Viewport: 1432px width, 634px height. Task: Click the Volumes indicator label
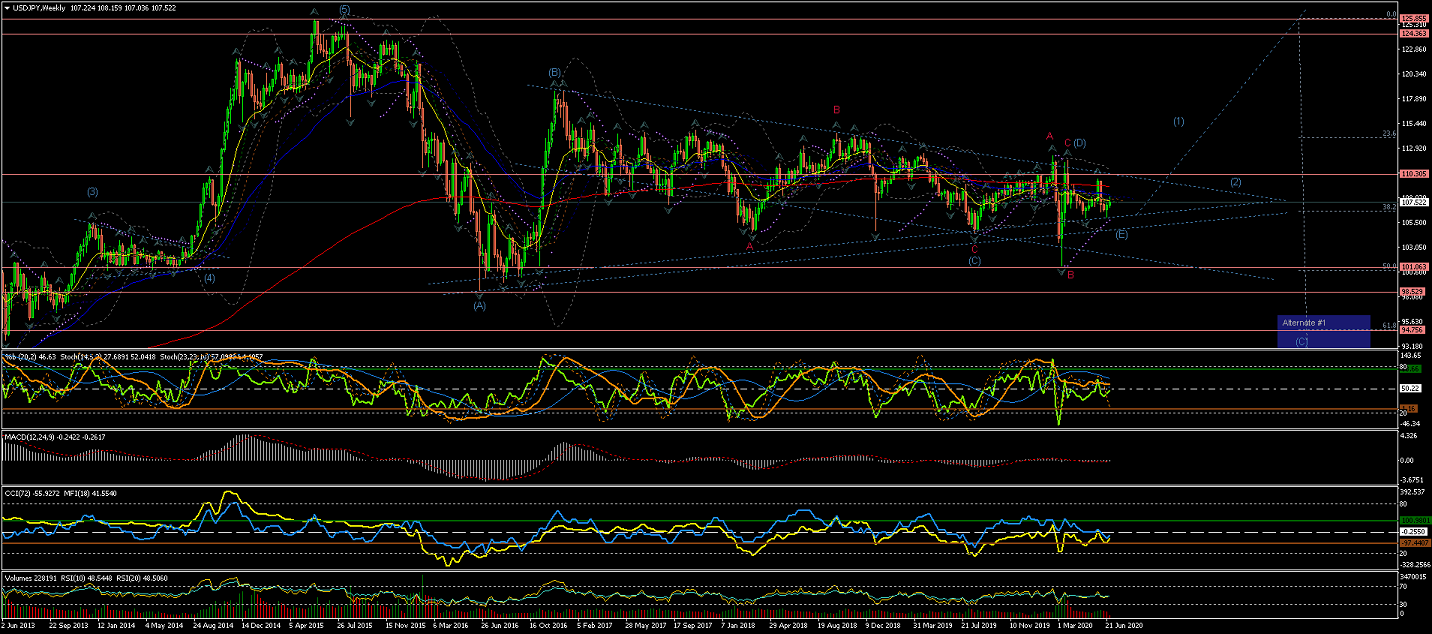click(20, 576)
